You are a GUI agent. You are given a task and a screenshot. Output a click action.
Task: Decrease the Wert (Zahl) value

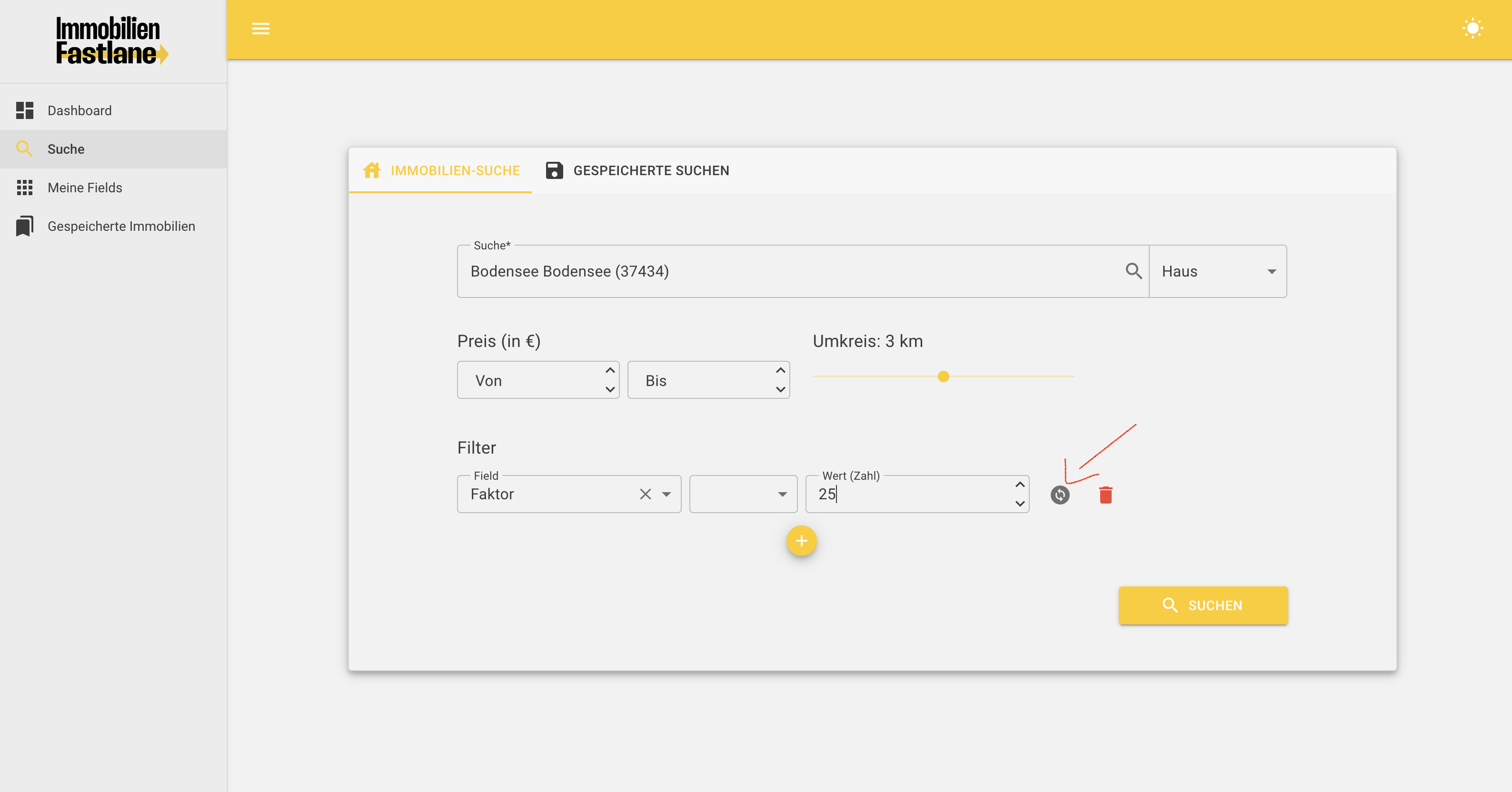coord(1020,504)
